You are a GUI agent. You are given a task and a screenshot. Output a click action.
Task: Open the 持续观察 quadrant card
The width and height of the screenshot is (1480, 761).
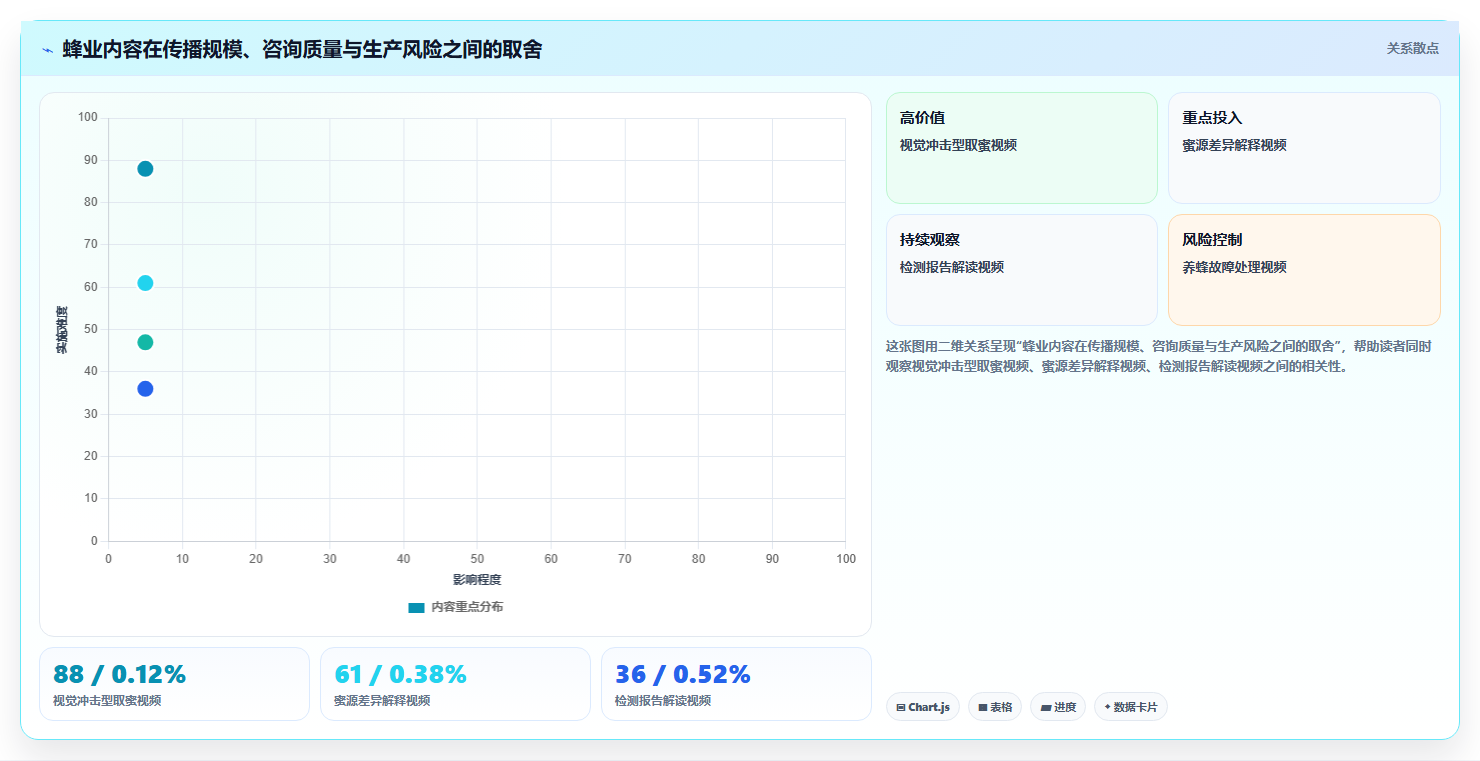(x=1021, y=270)
